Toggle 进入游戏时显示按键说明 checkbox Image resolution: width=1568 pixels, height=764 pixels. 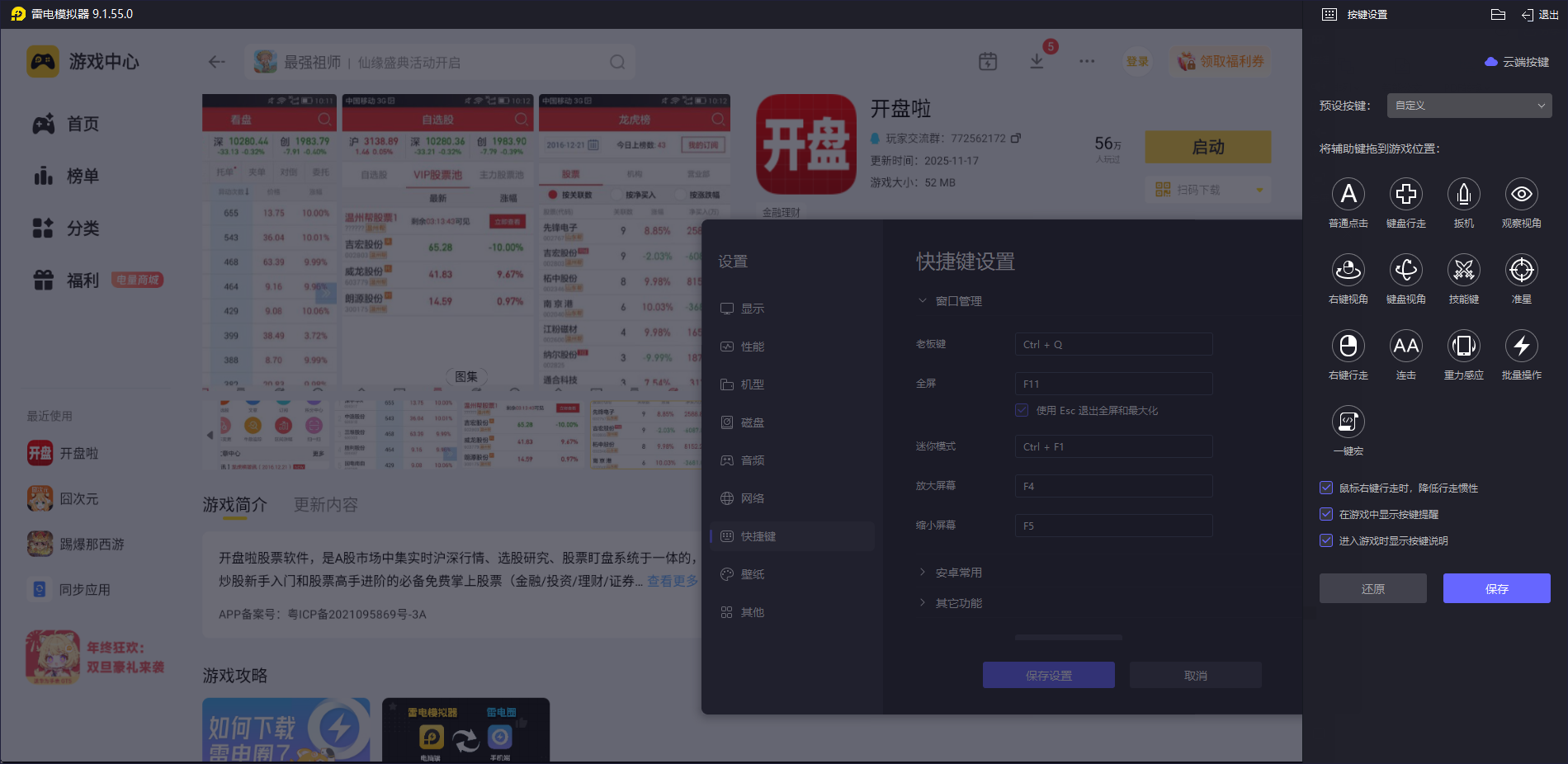(x=1326, y=540)
